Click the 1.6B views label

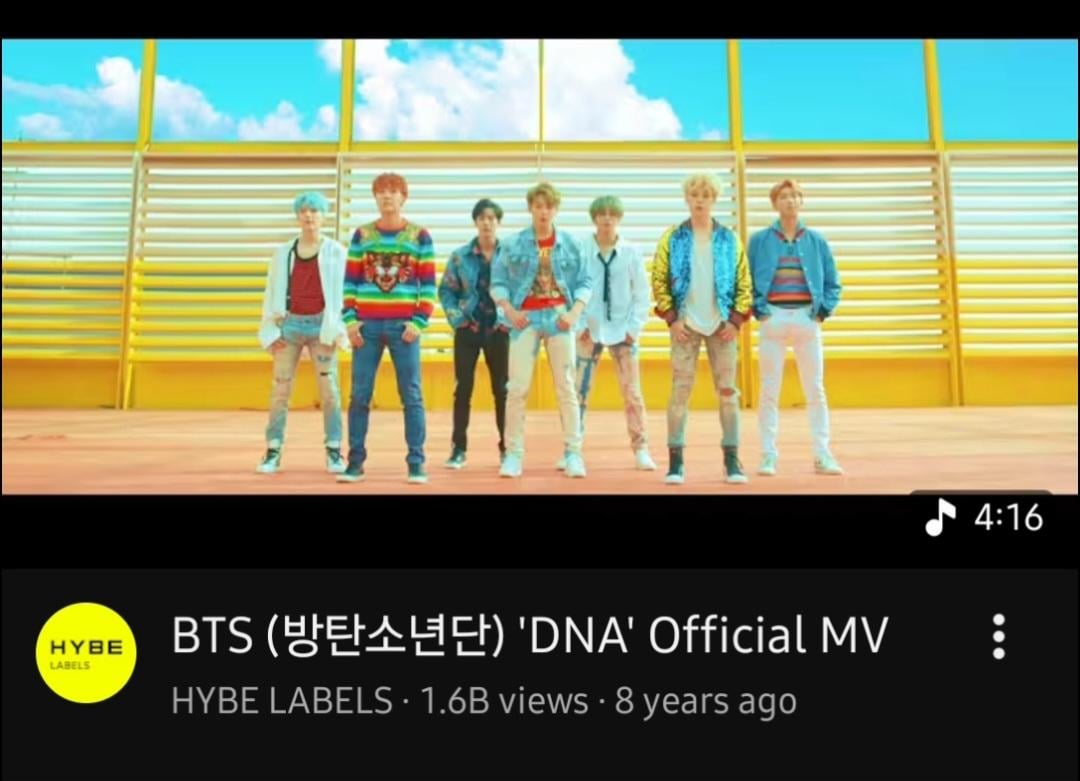(x=504, y=700)
